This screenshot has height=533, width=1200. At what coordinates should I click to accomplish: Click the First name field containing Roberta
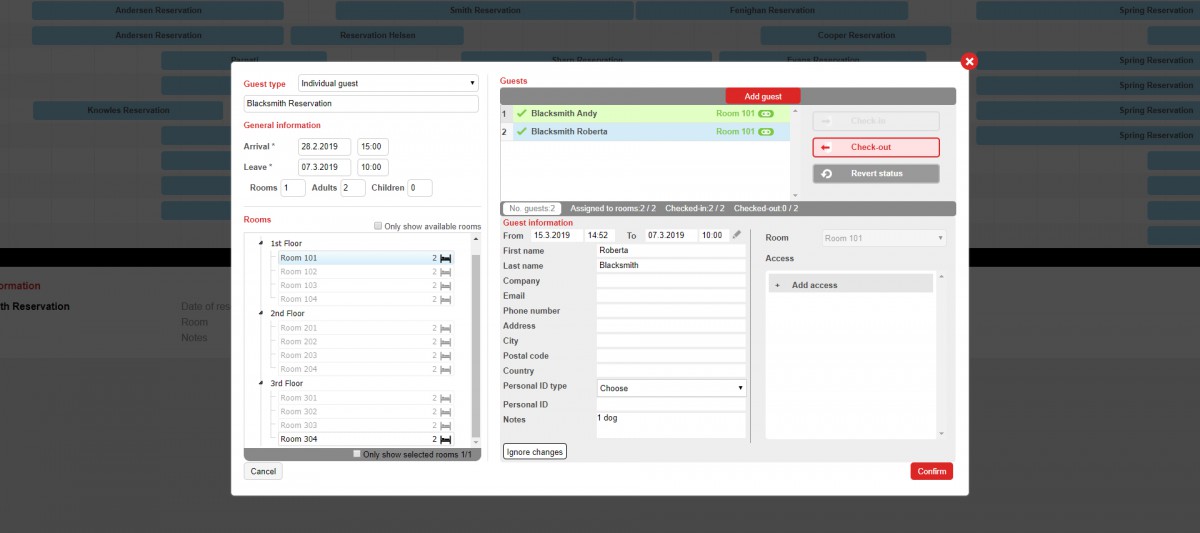point(671,251)
